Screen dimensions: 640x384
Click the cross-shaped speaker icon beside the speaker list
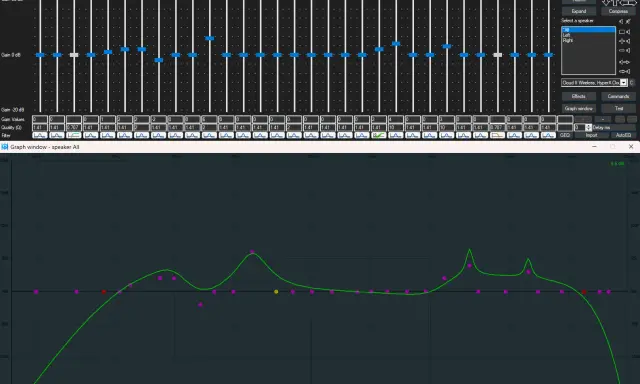624,41
